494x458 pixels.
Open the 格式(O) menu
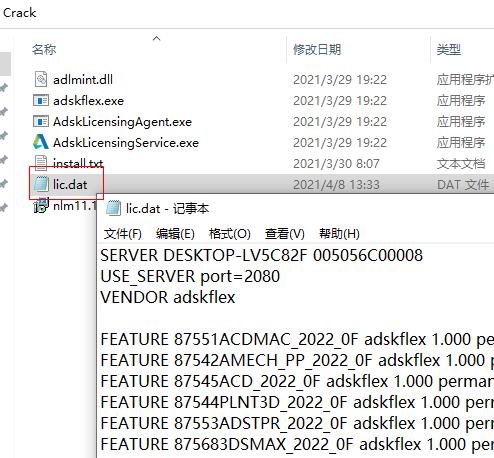pyautogui.click(x=230, y=234)
